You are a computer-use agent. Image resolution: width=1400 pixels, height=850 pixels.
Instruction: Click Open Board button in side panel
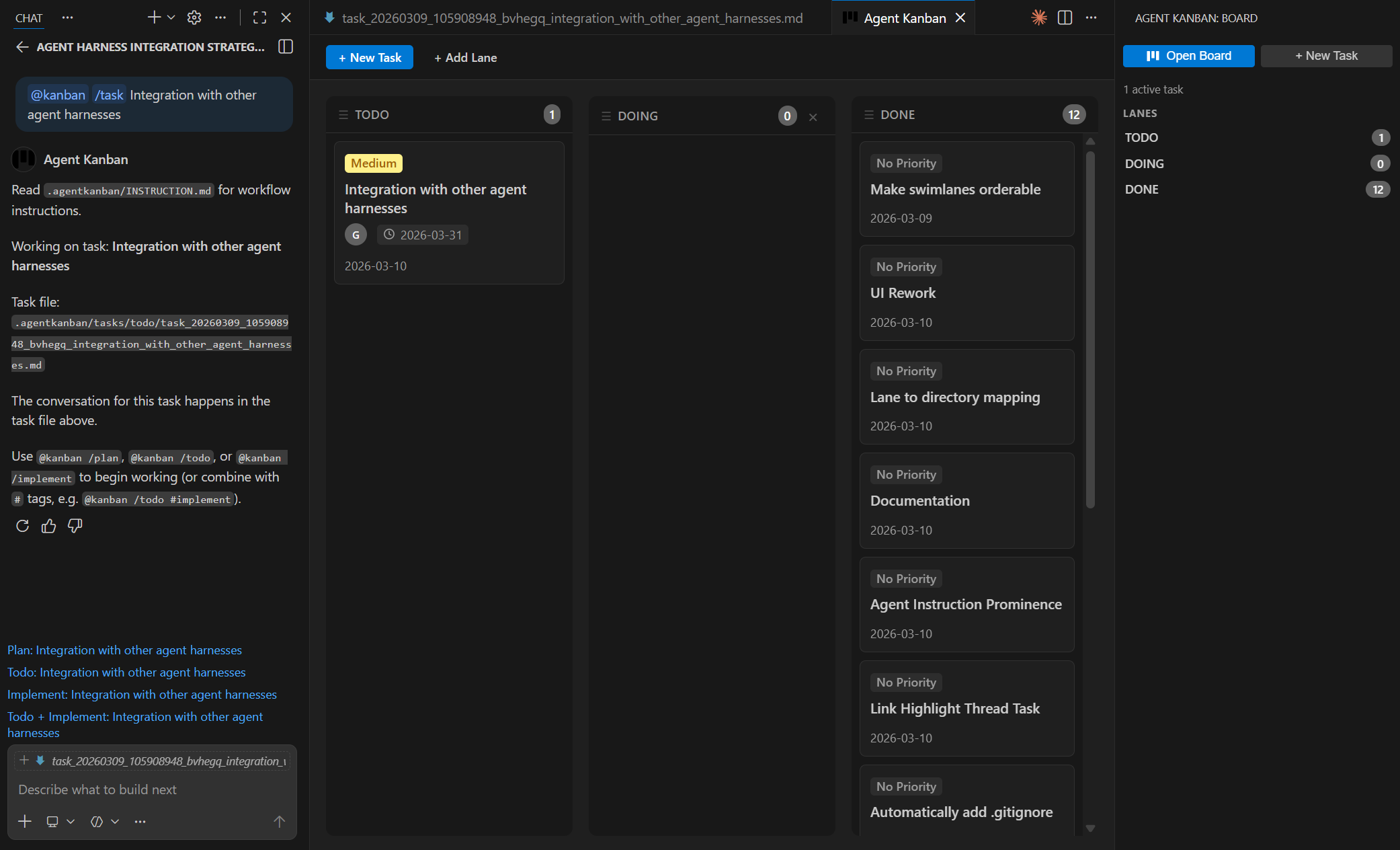(1188, 56)
